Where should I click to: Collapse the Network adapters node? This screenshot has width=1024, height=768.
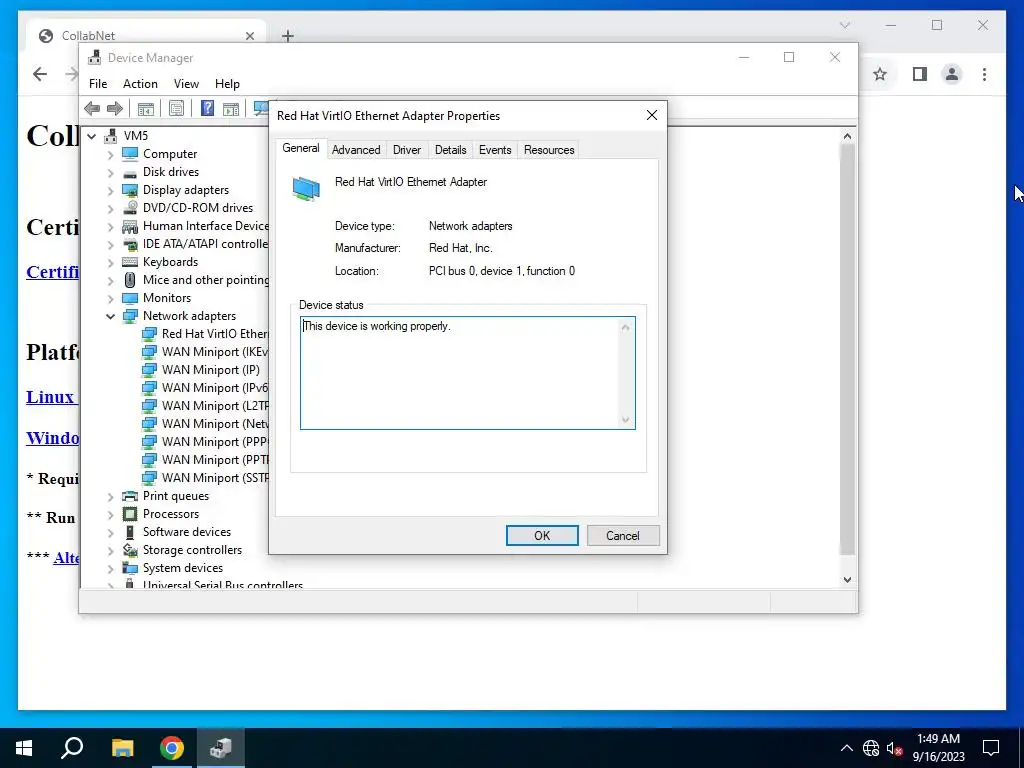point(110,316)
